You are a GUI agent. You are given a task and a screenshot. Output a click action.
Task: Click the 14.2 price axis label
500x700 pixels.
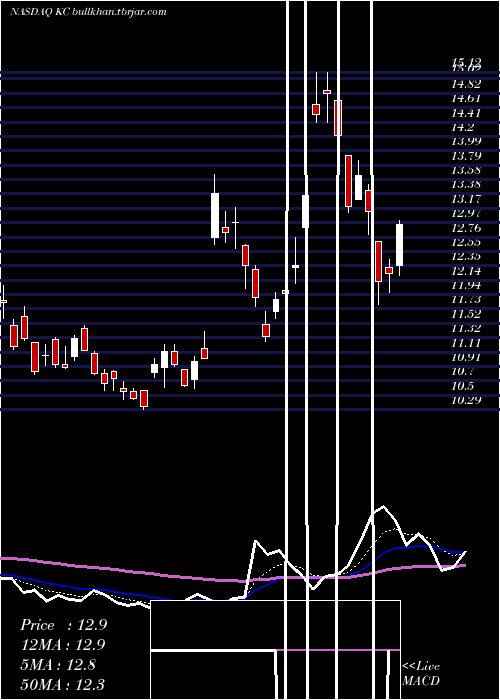(x=462, y=127)
